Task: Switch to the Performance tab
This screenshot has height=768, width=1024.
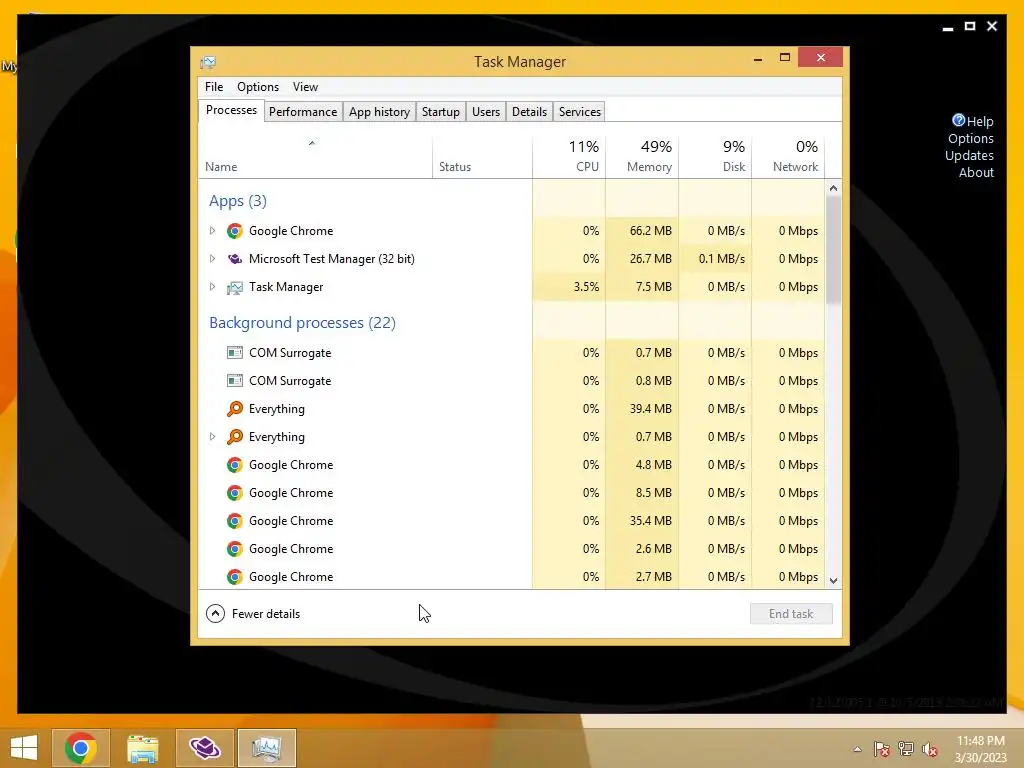Action: click(x=303, y=112)
